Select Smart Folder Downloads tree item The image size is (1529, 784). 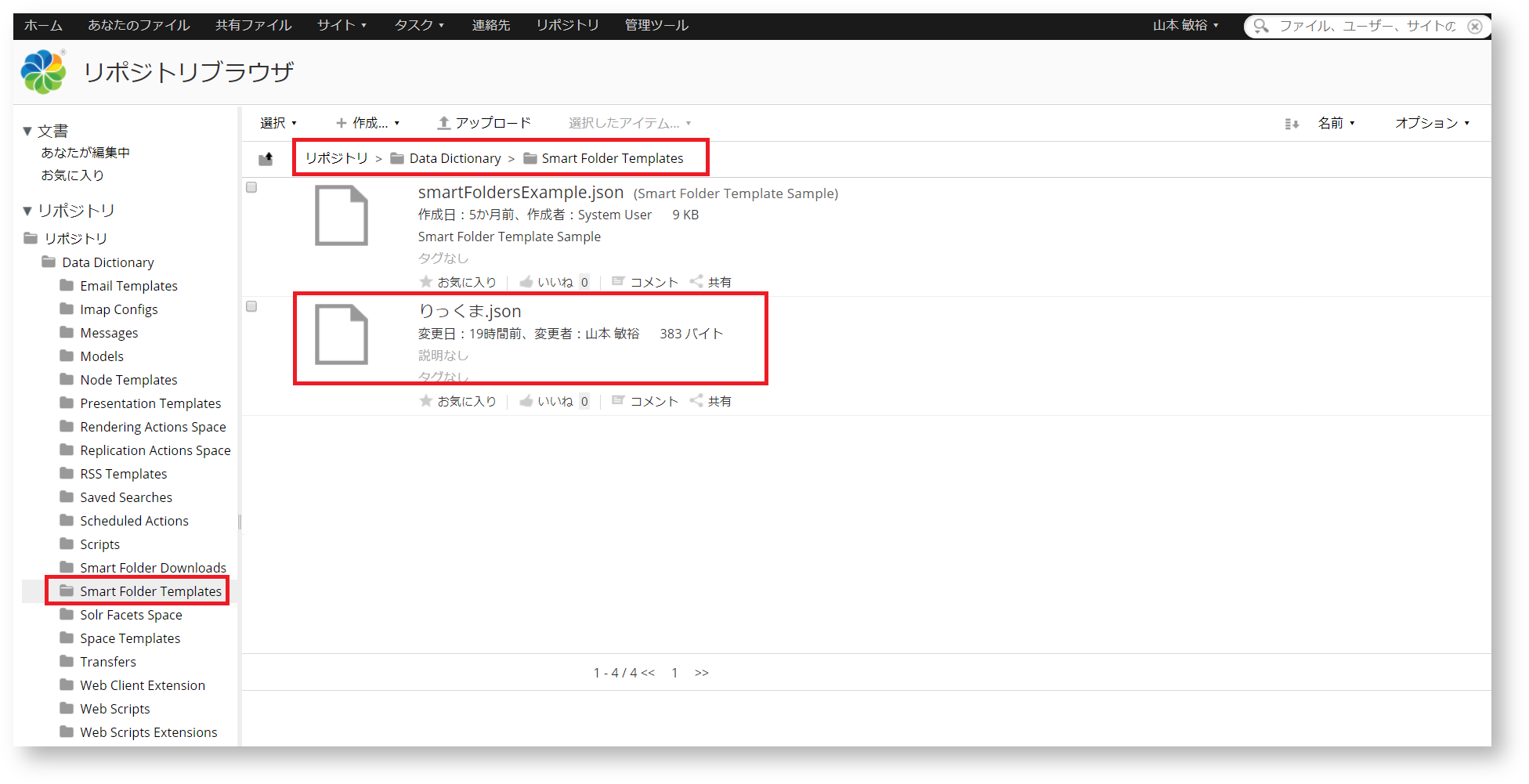(153, 568)
